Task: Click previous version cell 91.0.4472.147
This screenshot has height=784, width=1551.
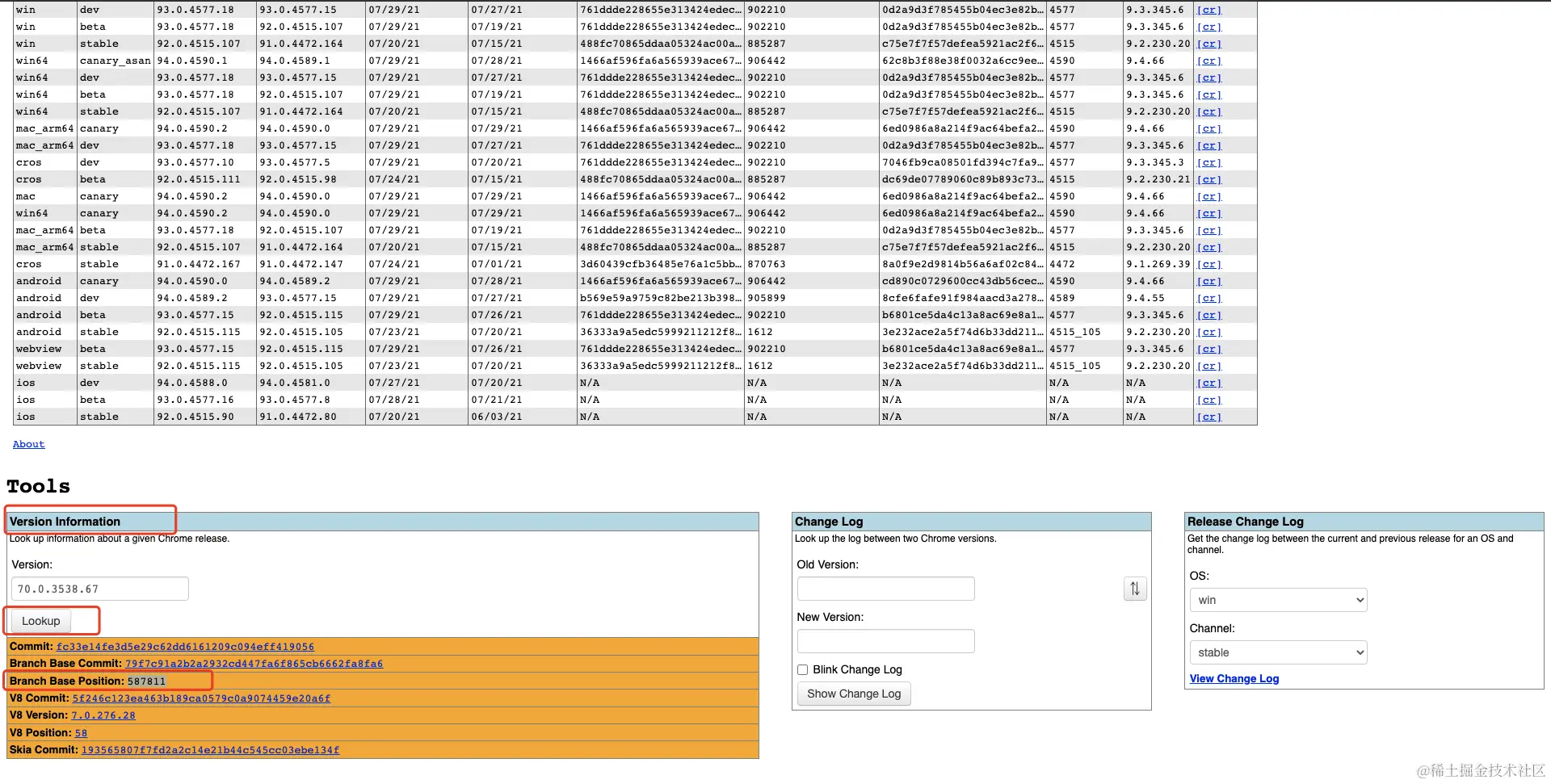Action: [310, 264]
